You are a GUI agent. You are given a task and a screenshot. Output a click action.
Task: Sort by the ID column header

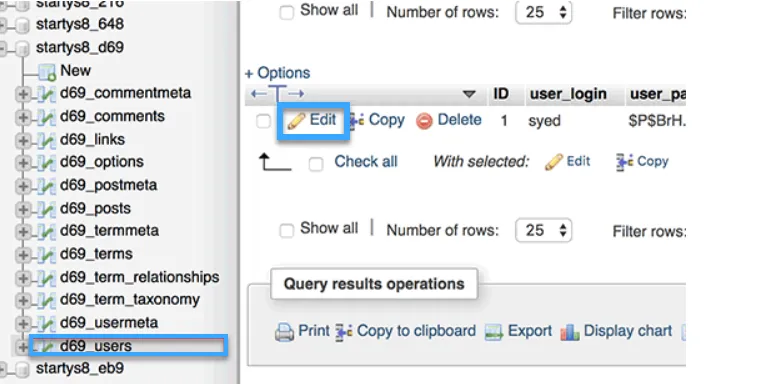point(501,94)
